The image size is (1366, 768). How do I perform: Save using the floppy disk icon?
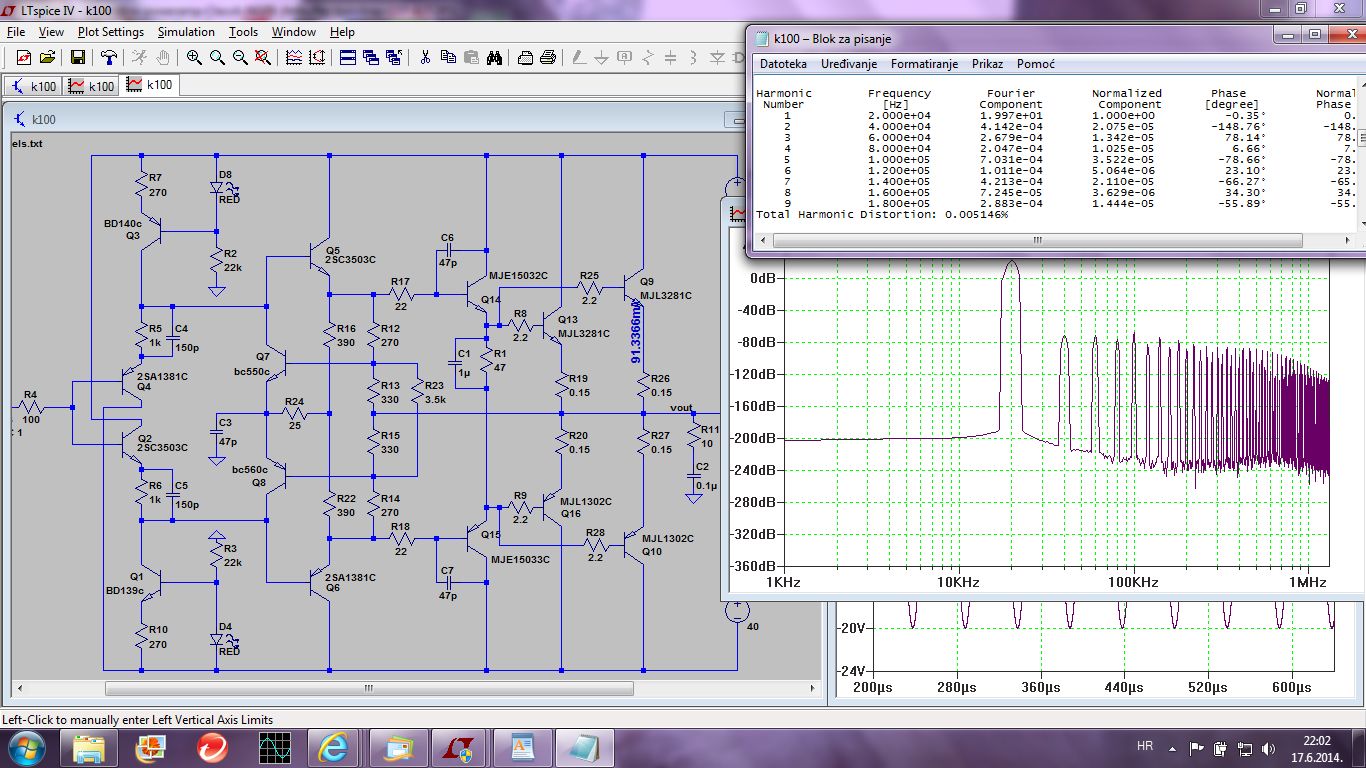point(78,57)
